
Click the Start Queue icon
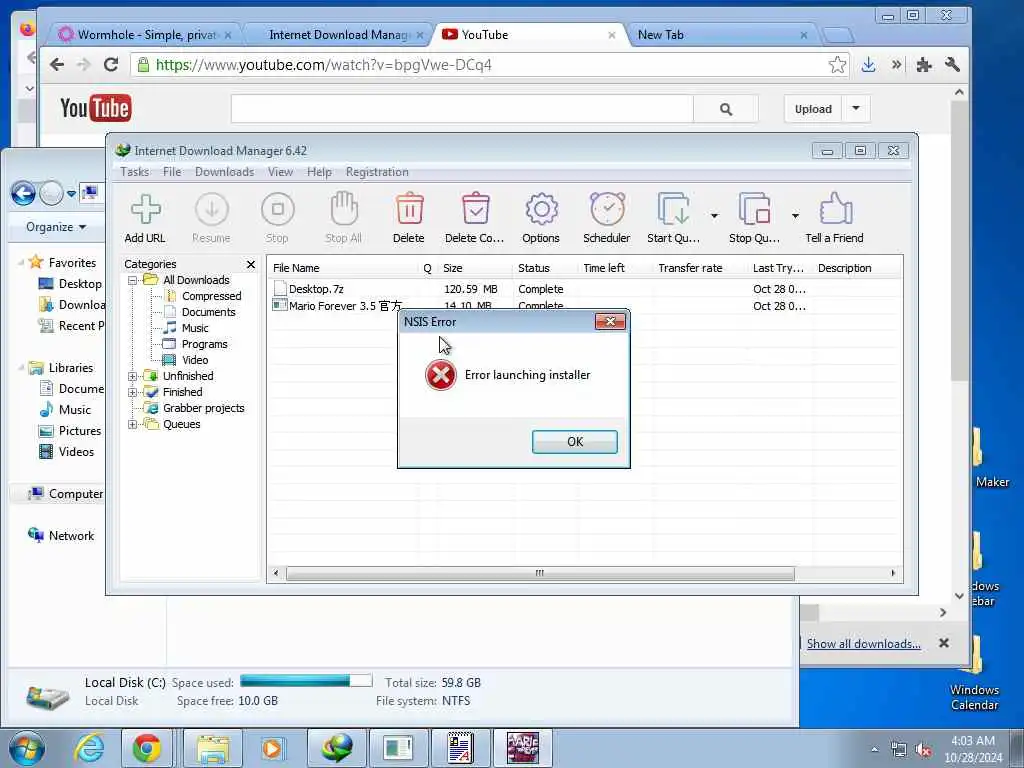[x=673, y=209]
